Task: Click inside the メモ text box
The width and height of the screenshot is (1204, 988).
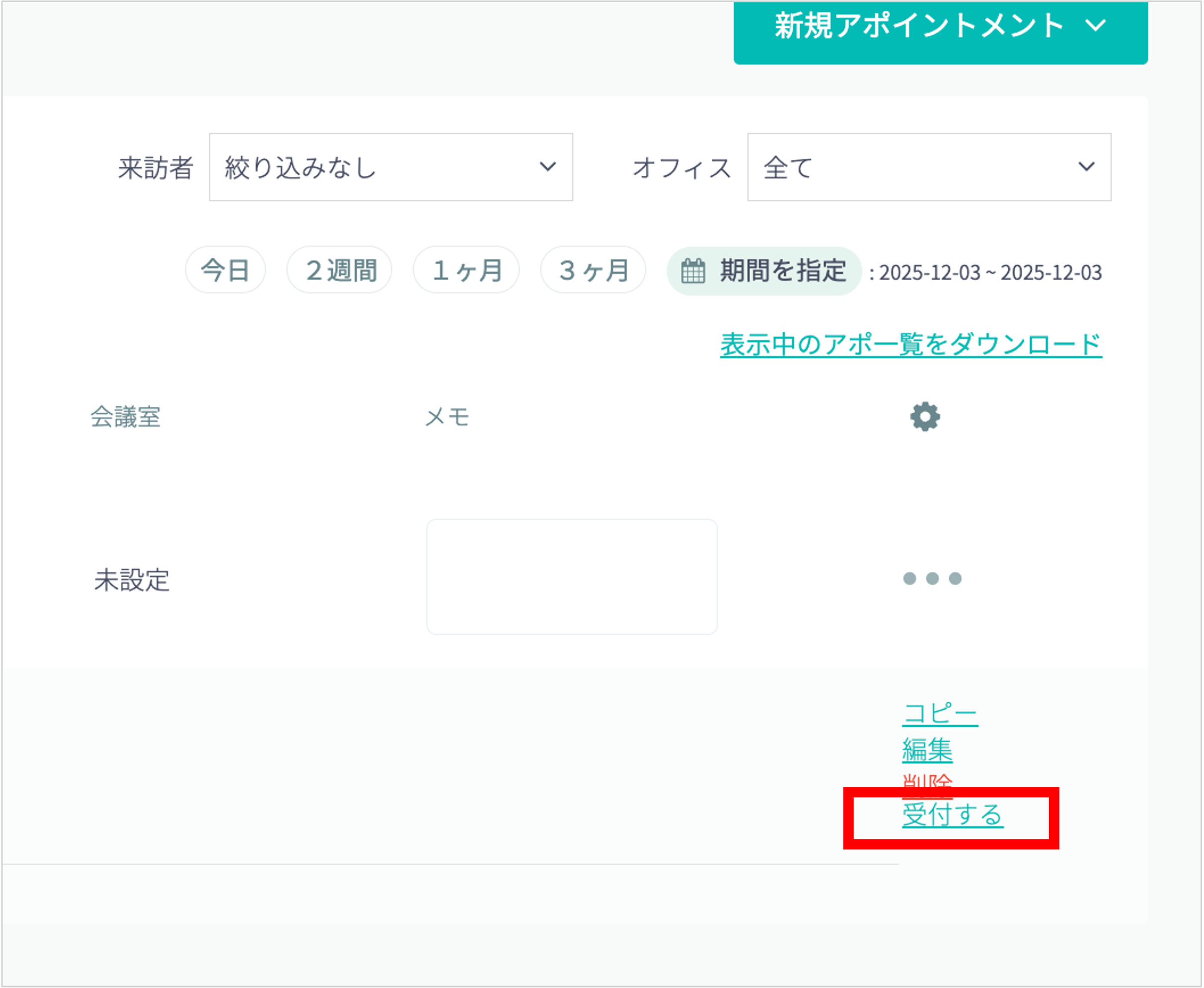Action: 571,577
